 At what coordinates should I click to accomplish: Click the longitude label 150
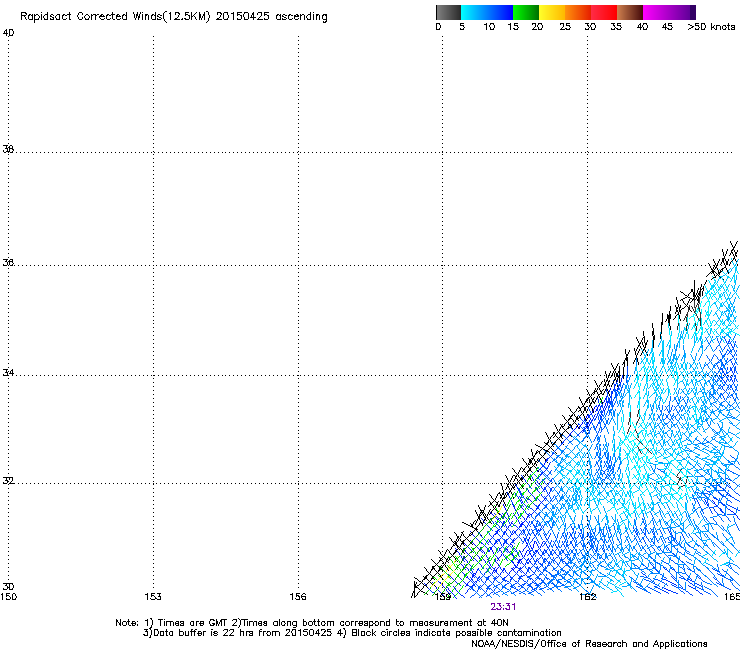(x=8, y=597)
